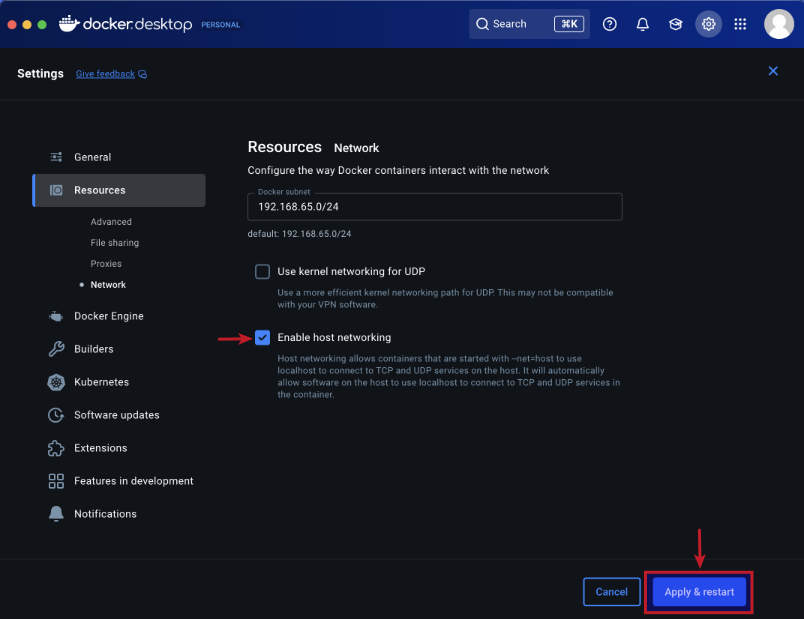
Task: Select the Builders section icon
Action: pyautogui.click(x=56, y=349)
